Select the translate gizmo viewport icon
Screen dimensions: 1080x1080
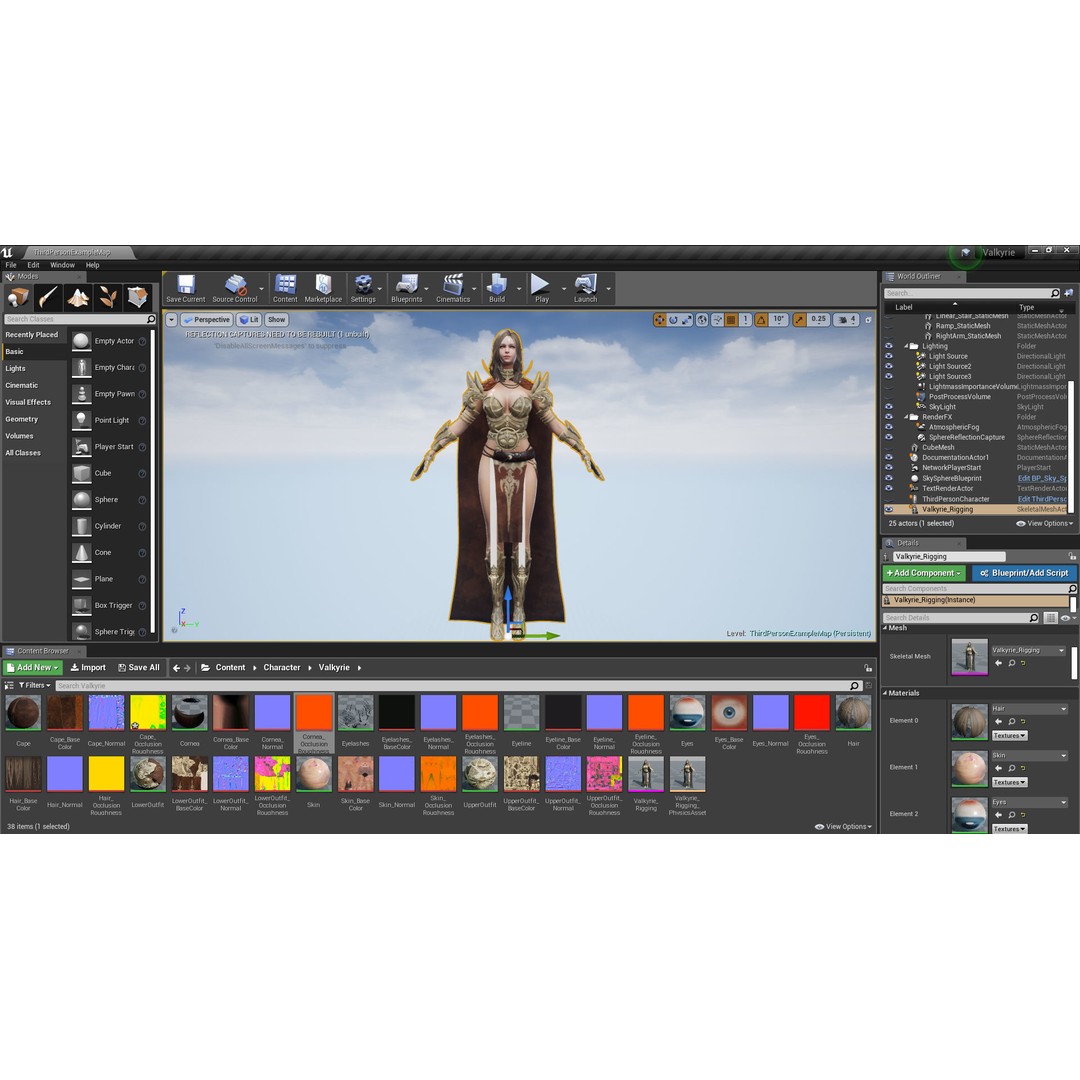pyautogui.click(x=660, y=320)
